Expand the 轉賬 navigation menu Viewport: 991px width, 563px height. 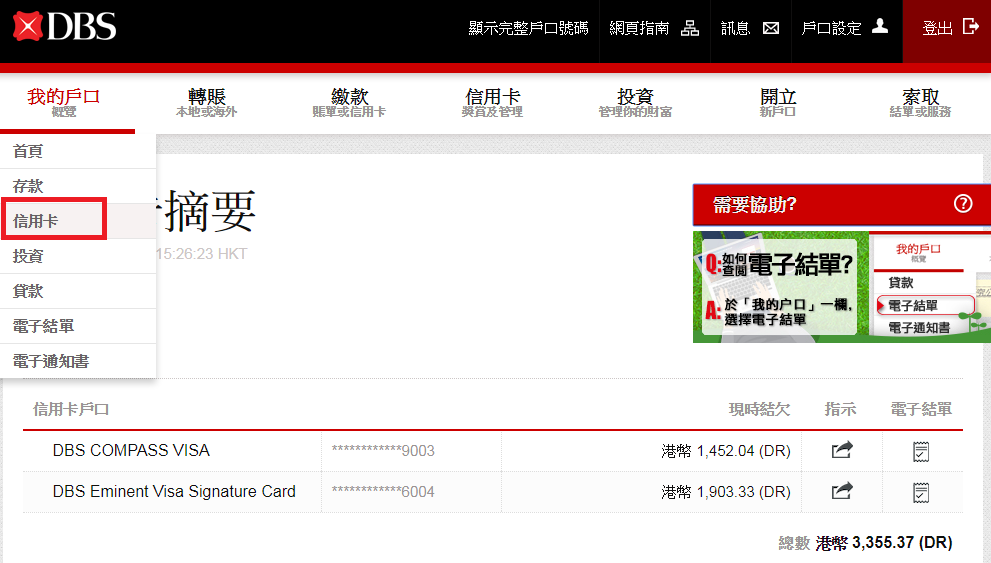coord(207,102)
